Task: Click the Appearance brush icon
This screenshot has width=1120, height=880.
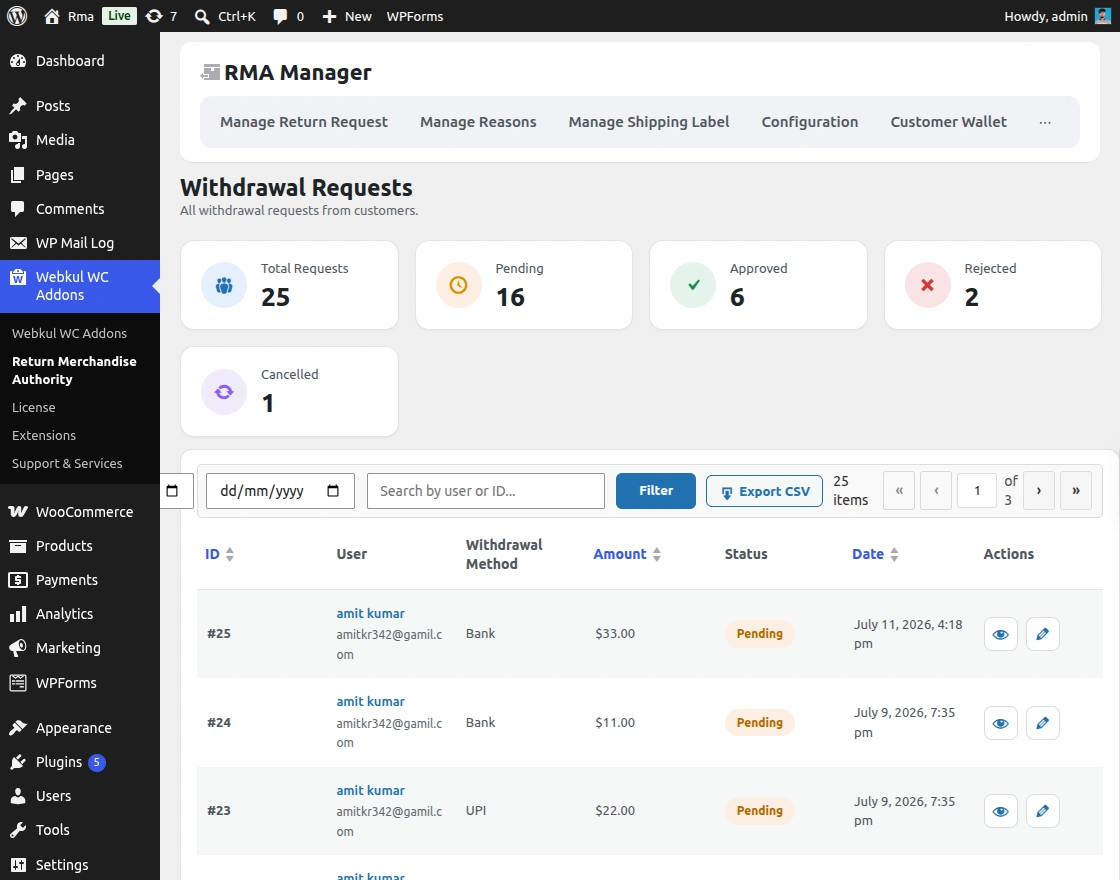Action: (18, 728)
